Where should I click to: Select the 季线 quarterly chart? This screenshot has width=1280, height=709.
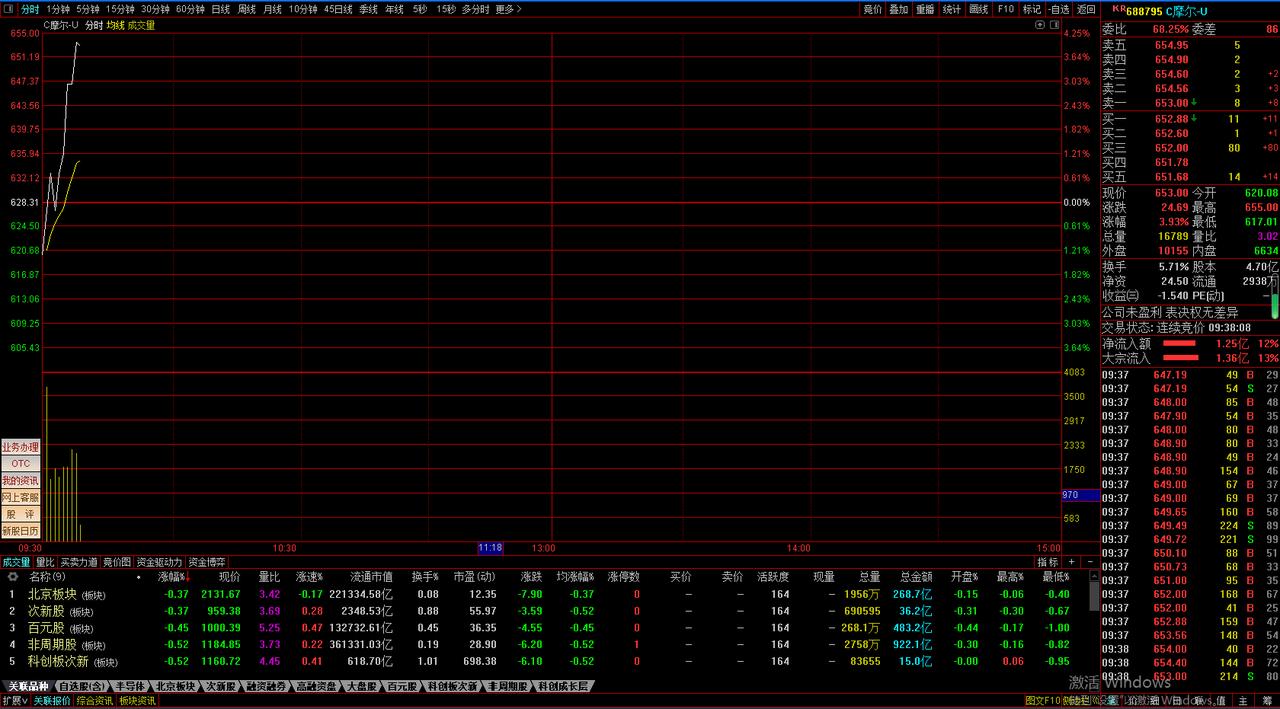tap(369, 9)
